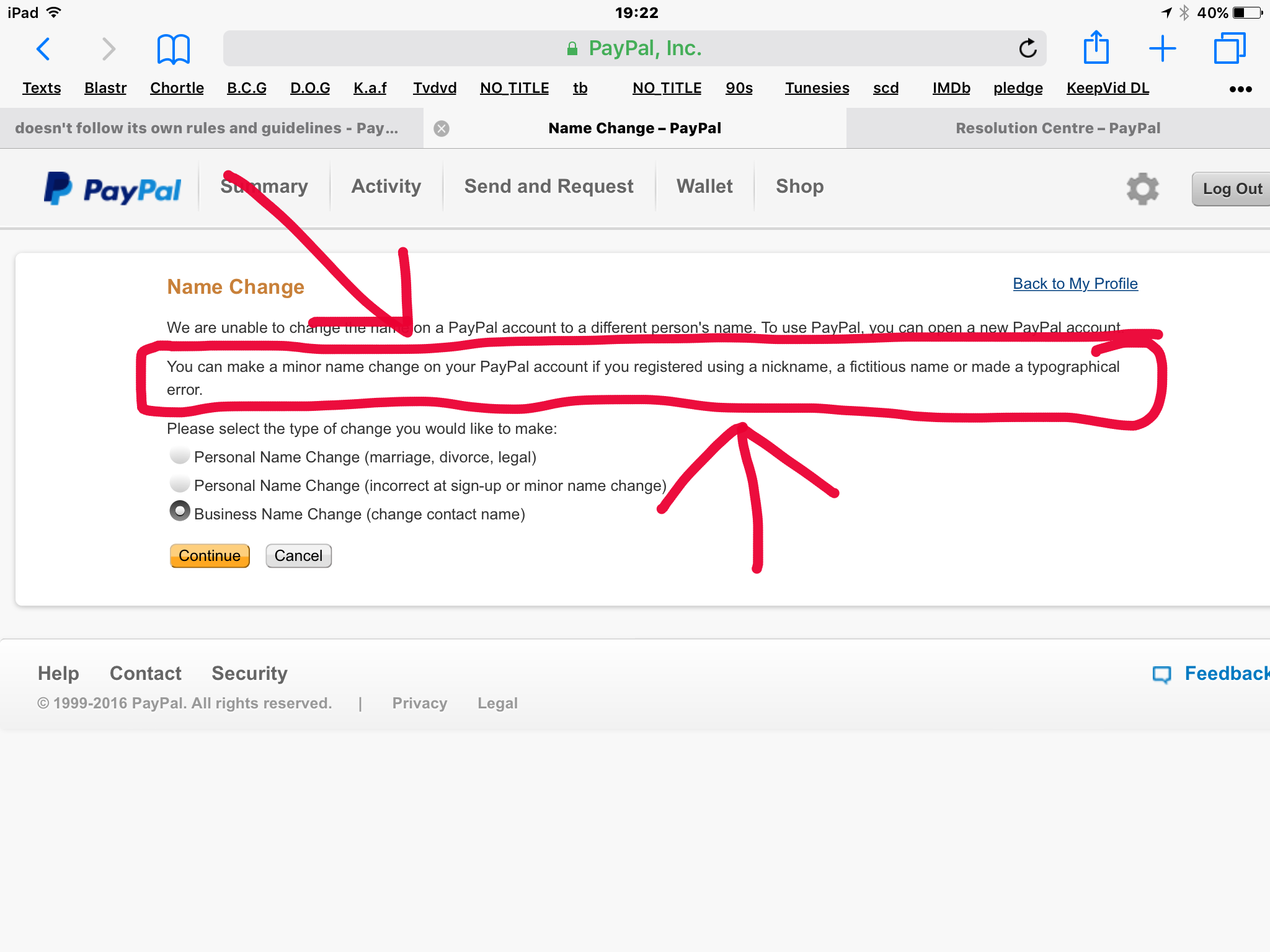Follow the Back to My Profile link

(x=1075, y=284)
